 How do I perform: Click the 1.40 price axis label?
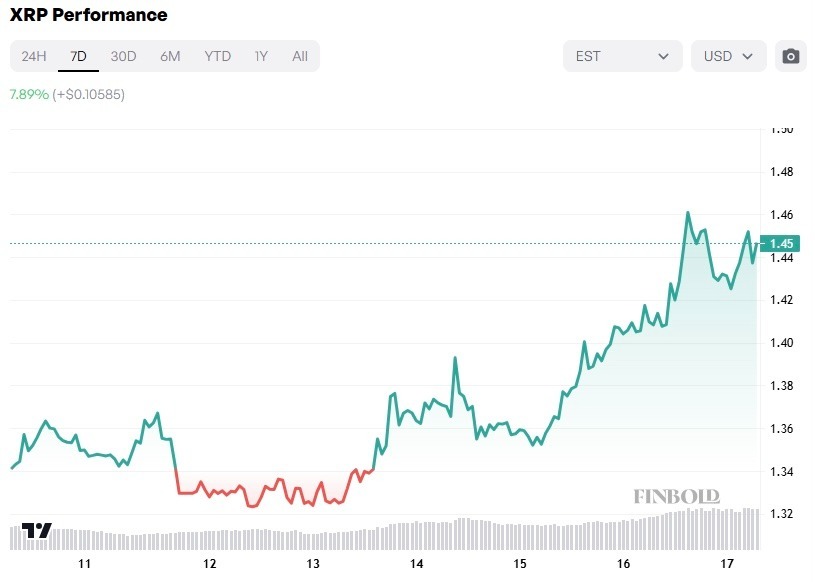coord(782,343)
